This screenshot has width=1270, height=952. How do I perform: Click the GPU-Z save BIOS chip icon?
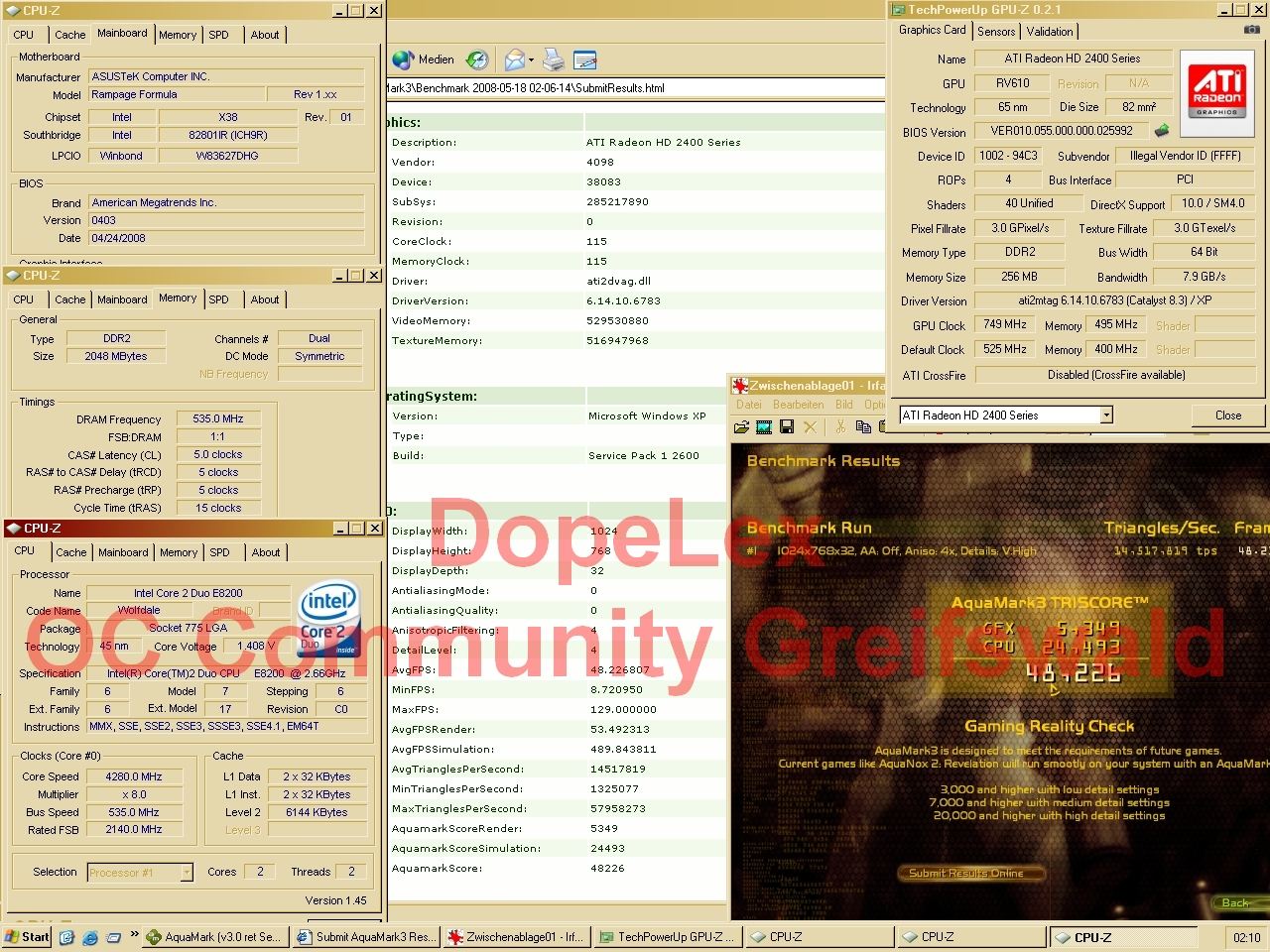pyautogui.click(x=1162, y=131)
